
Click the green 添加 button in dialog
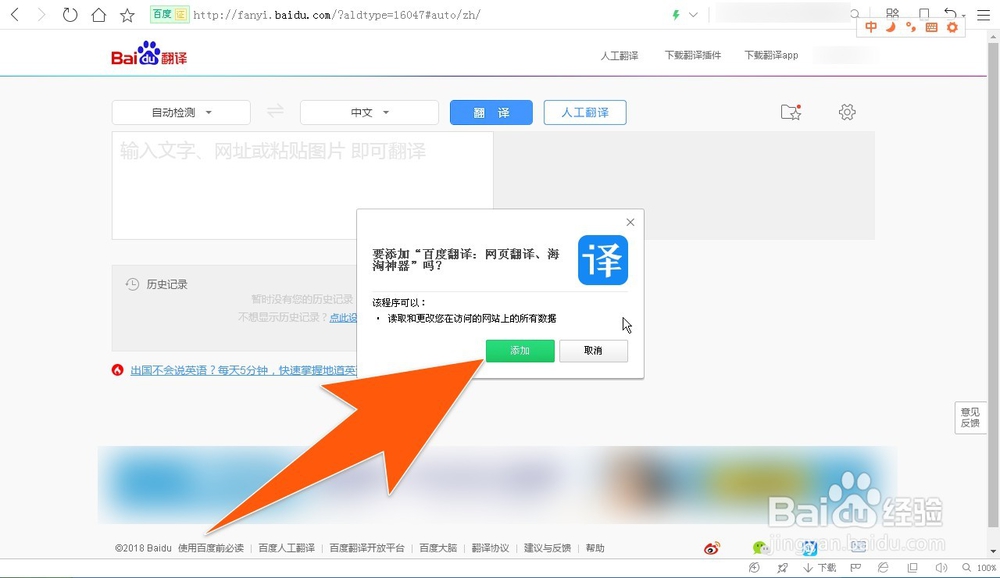point(520,350)
